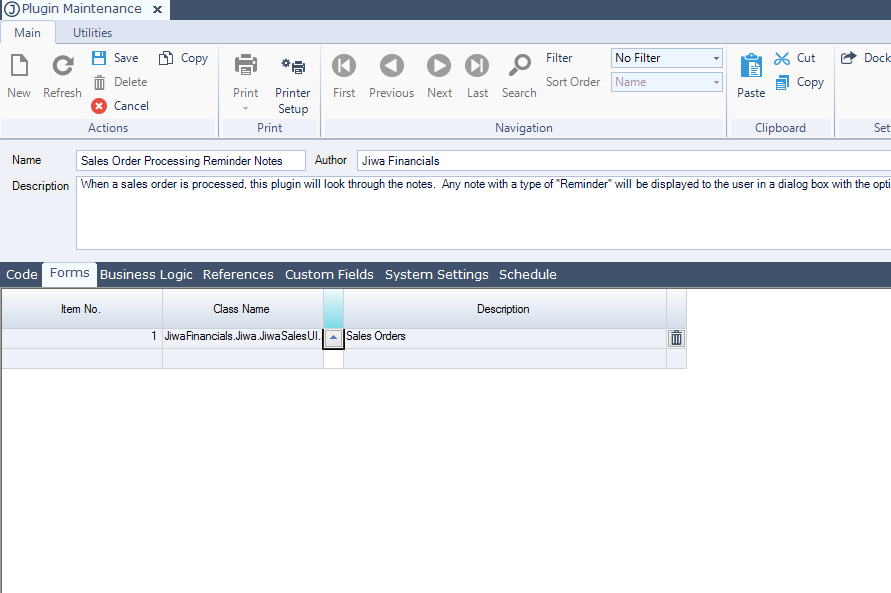Jump to the Last record
Viewport: 891px width, 593px height.
click(478, 67)
